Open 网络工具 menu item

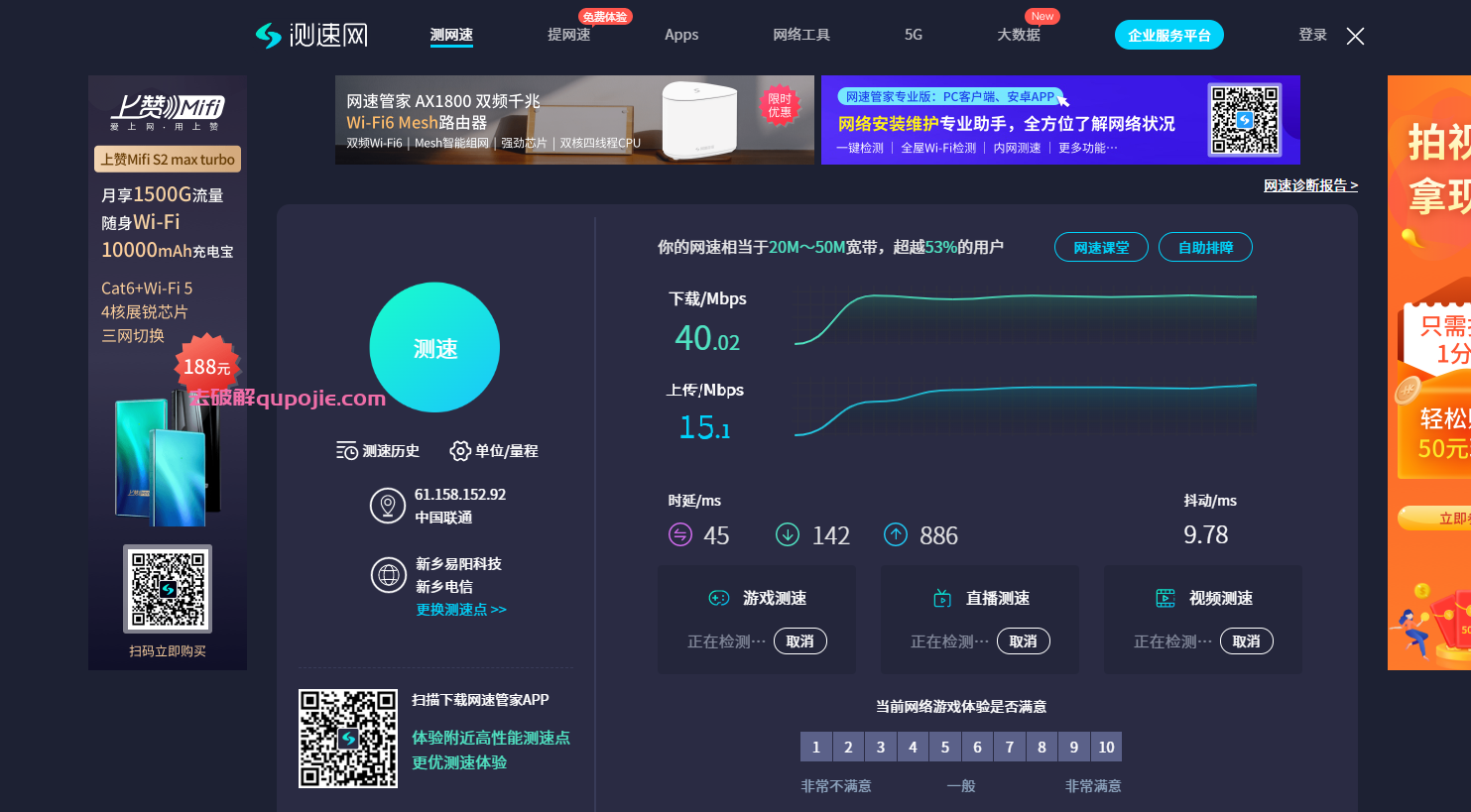click(x=801, y=35)
